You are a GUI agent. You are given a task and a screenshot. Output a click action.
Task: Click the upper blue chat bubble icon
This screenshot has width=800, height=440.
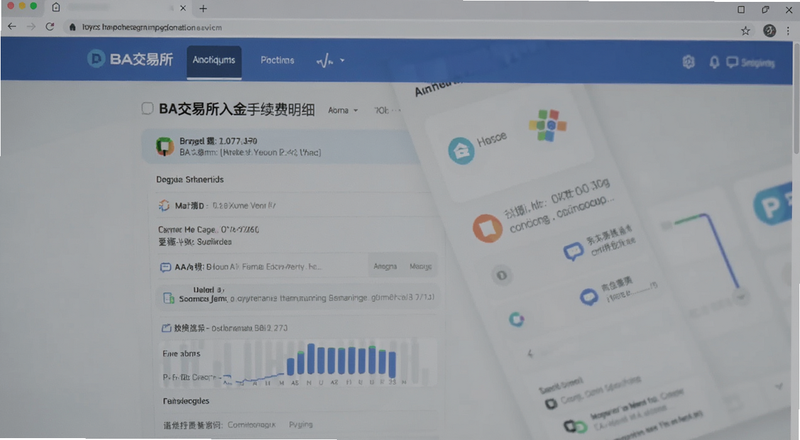pos(573,251)
